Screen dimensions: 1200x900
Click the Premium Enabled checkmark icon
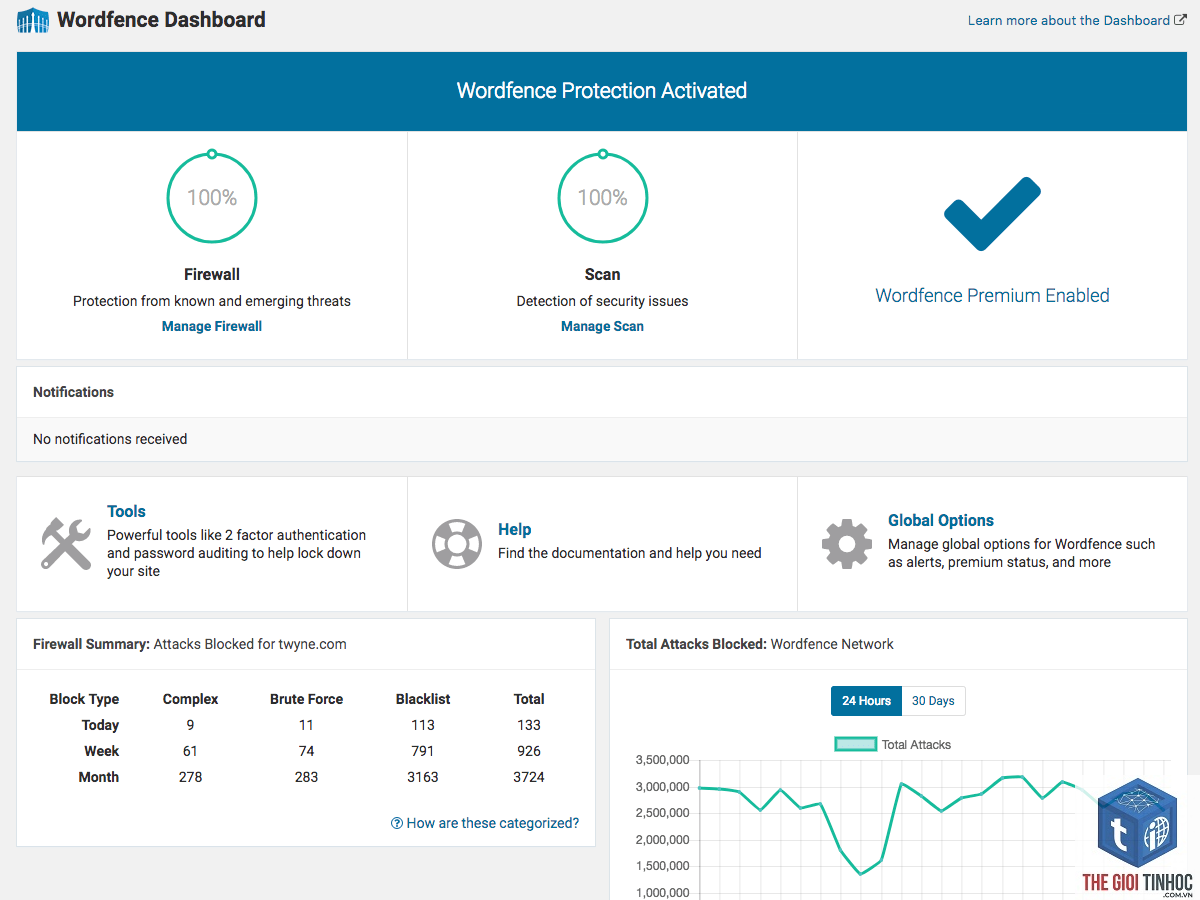(x=992, y=214)
